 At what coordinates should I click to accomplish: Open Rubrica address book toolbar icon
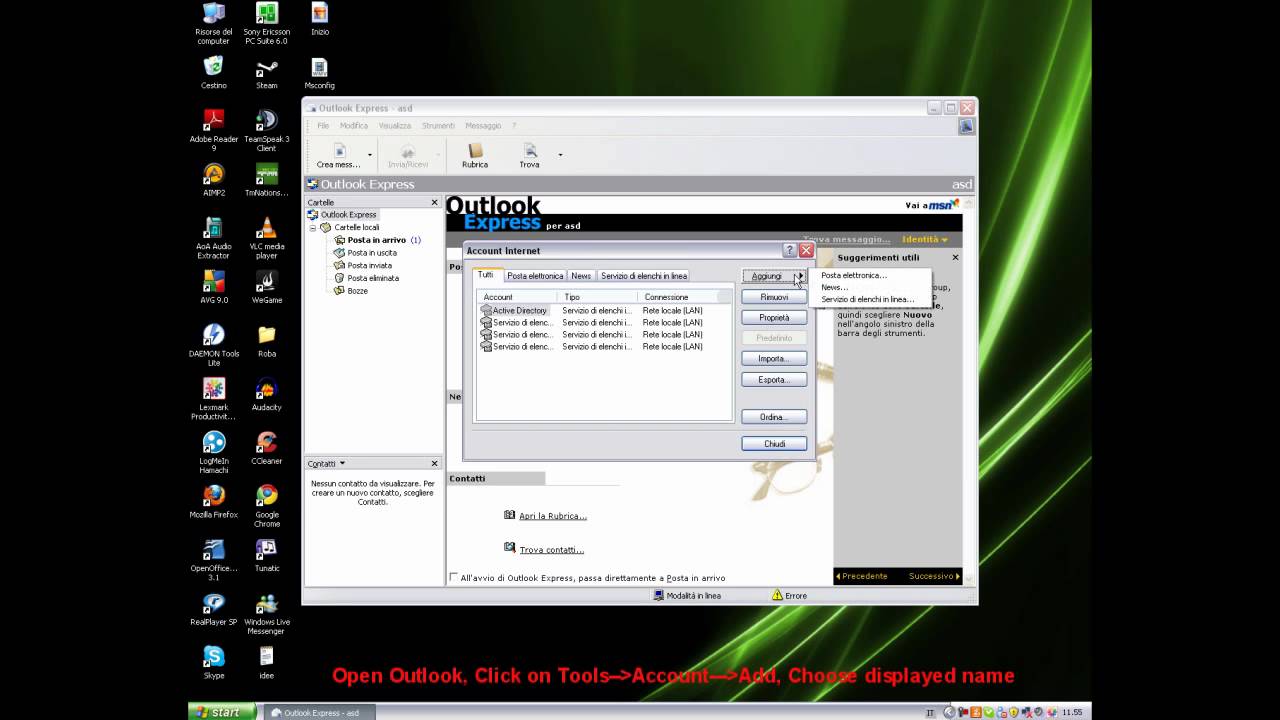(475, 155)
